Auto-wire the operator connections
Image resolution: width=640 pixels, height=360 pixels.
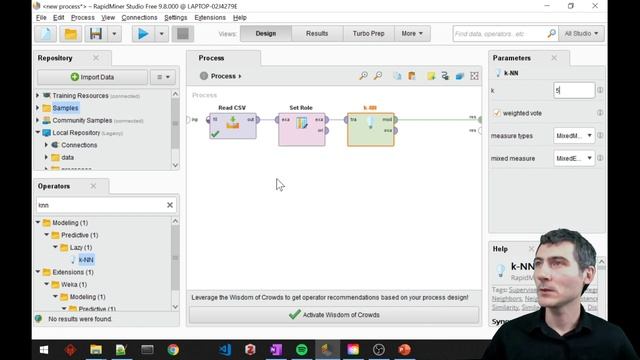click(x=445, y=76)
